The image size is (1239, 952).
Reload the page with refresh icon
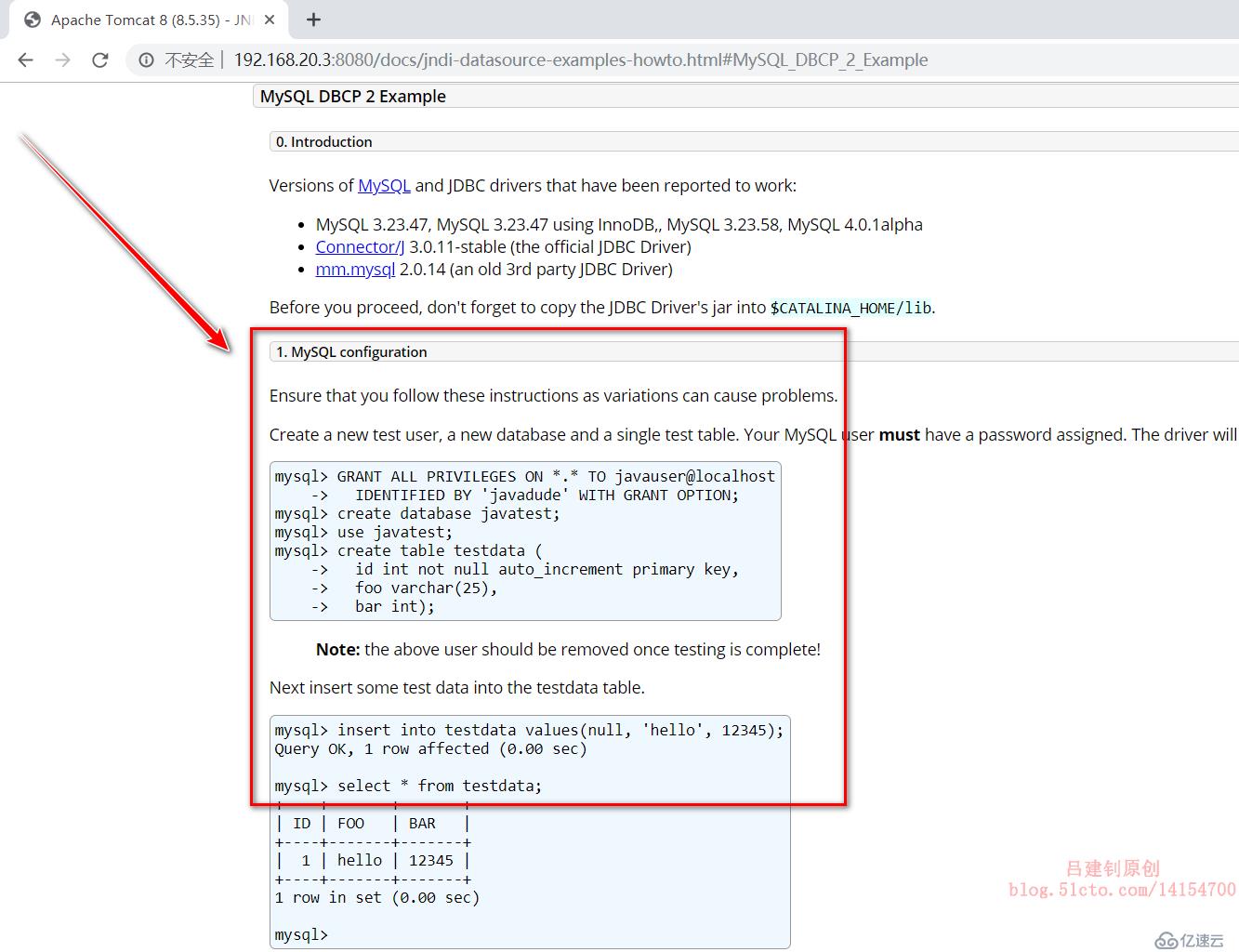click(x=100, y=59)
